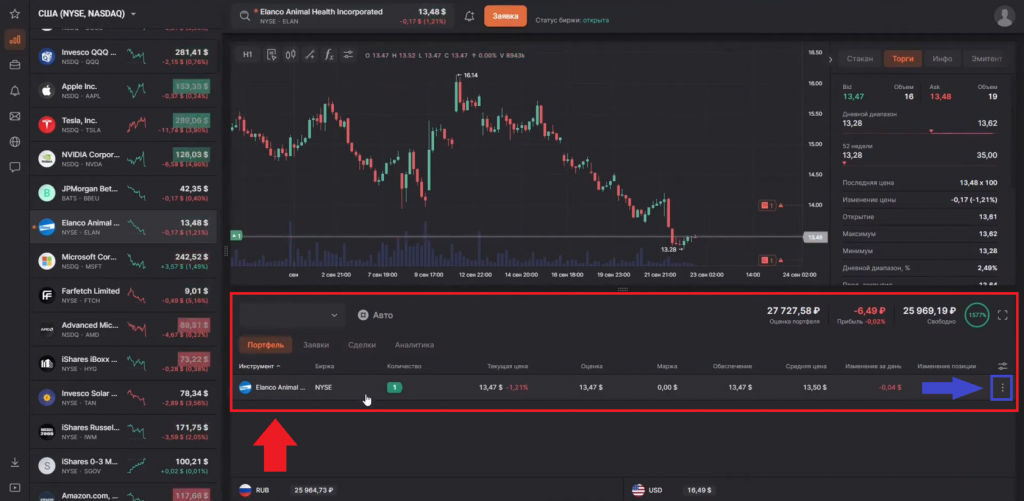
Task: Click the Elanco Animal Health ticker search field
Action: pos(342,16)
